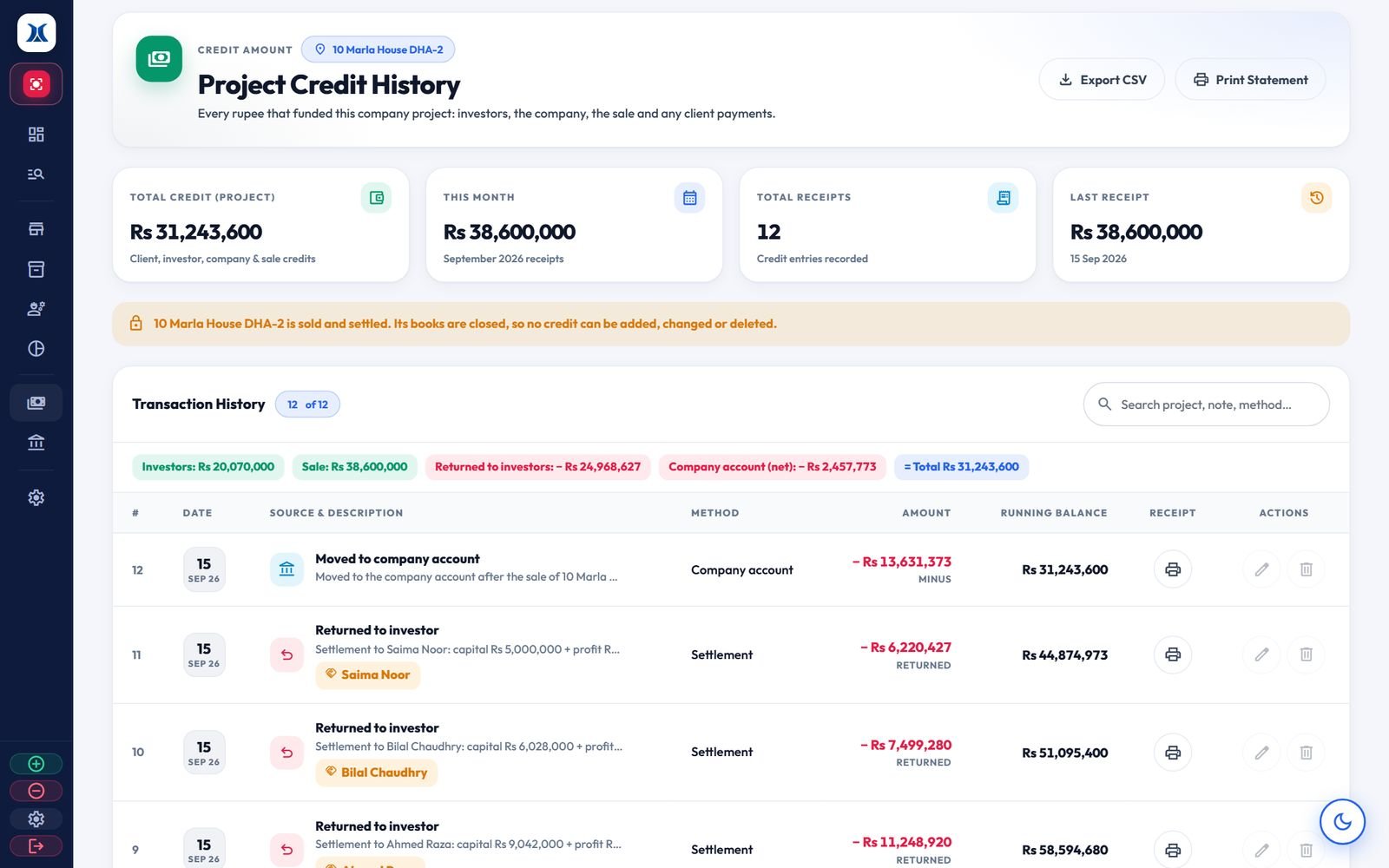Click the This Month card calendar icon
This screenshot has width=1389, height=868.
tap(689, 198)
